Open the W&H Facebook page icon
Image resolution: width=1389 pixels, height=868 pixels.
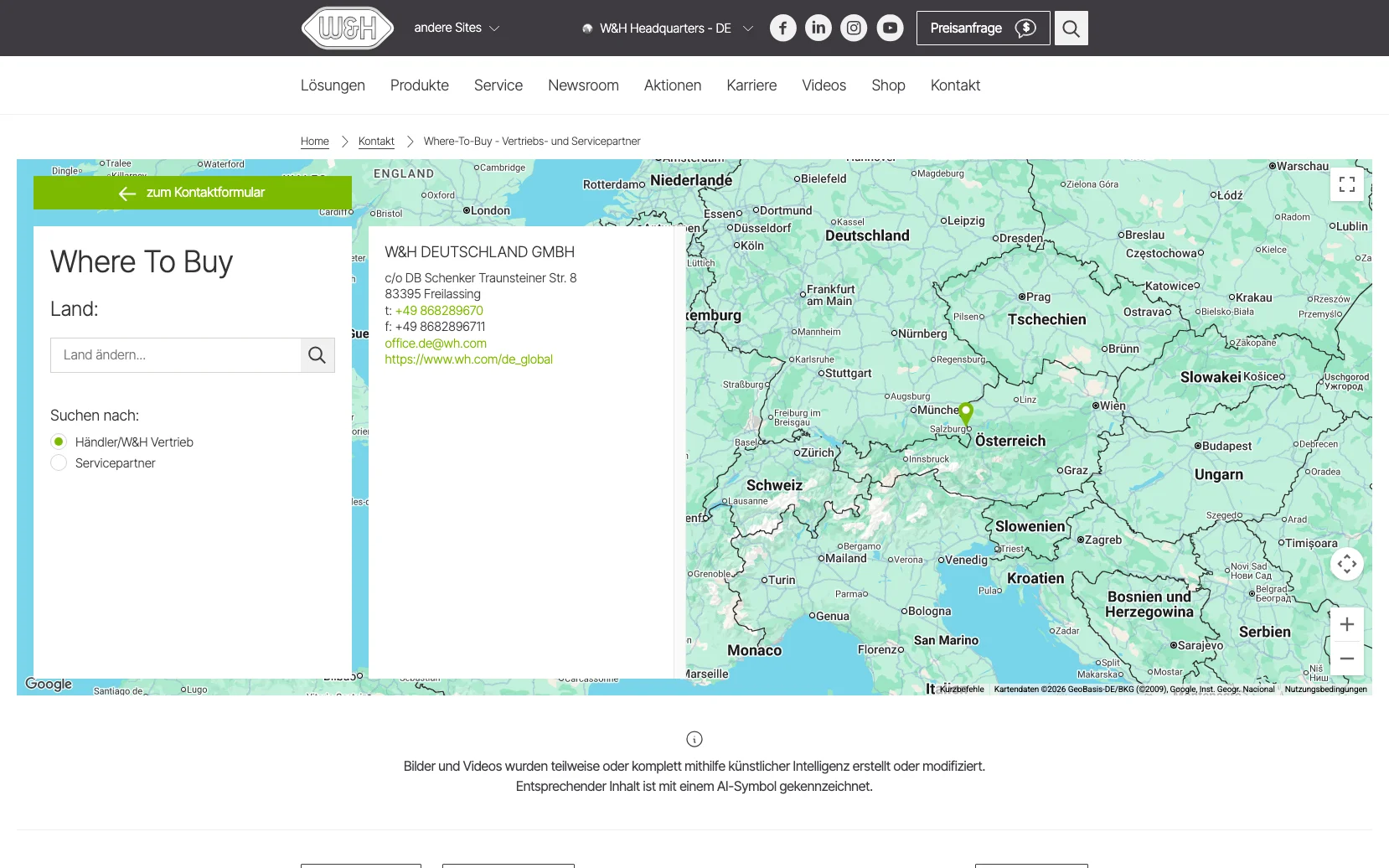tap(783, 28)
